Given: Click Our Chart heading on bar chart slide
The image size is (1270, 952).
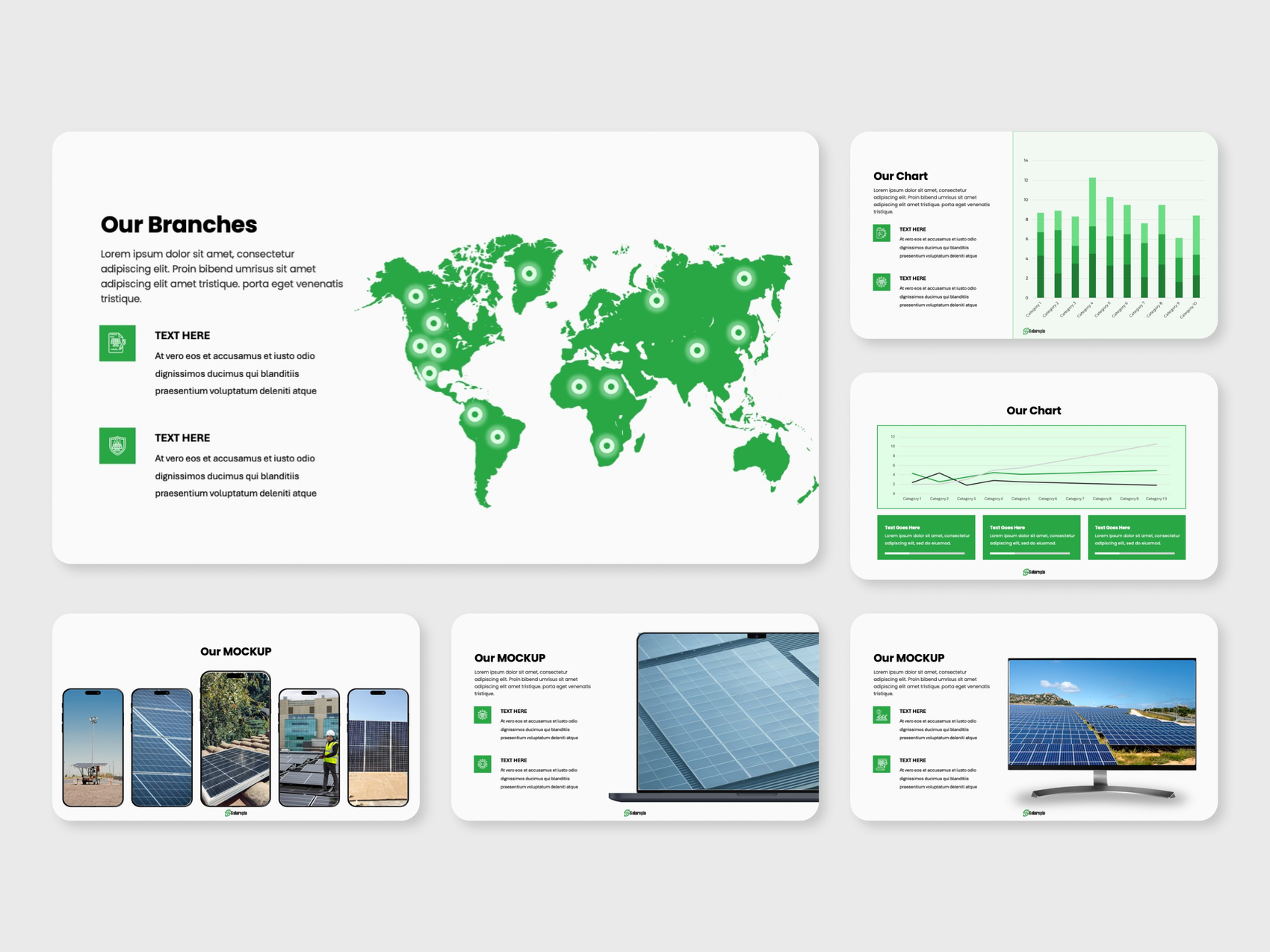Looking at the screenshot, I should point(900,176).
